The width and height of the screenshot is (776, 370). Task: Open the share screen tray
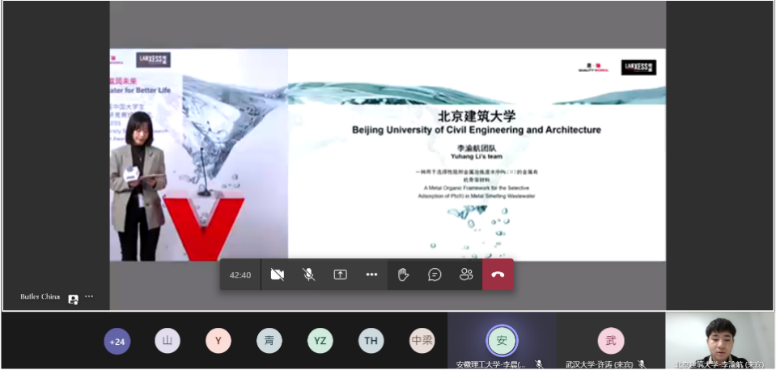click(340, 275)
